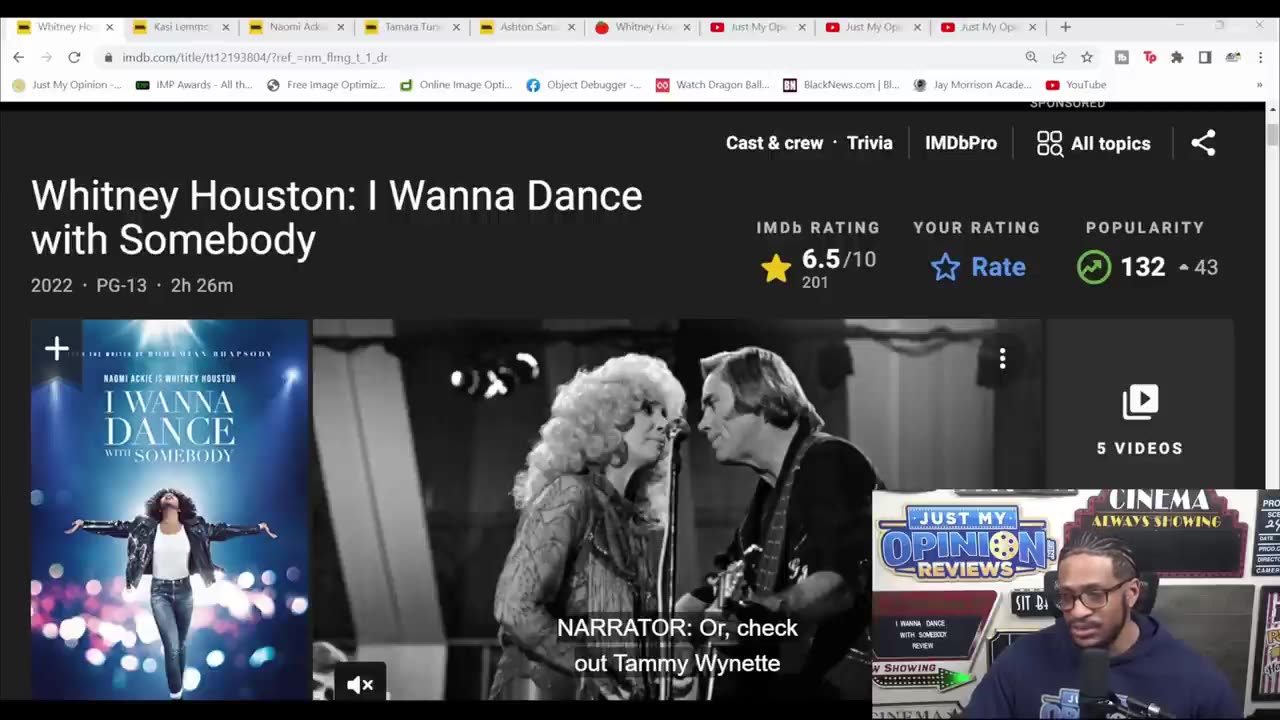Close the Kasi Lemmons tab
The image size is (1280, 720).
(225, 27)
